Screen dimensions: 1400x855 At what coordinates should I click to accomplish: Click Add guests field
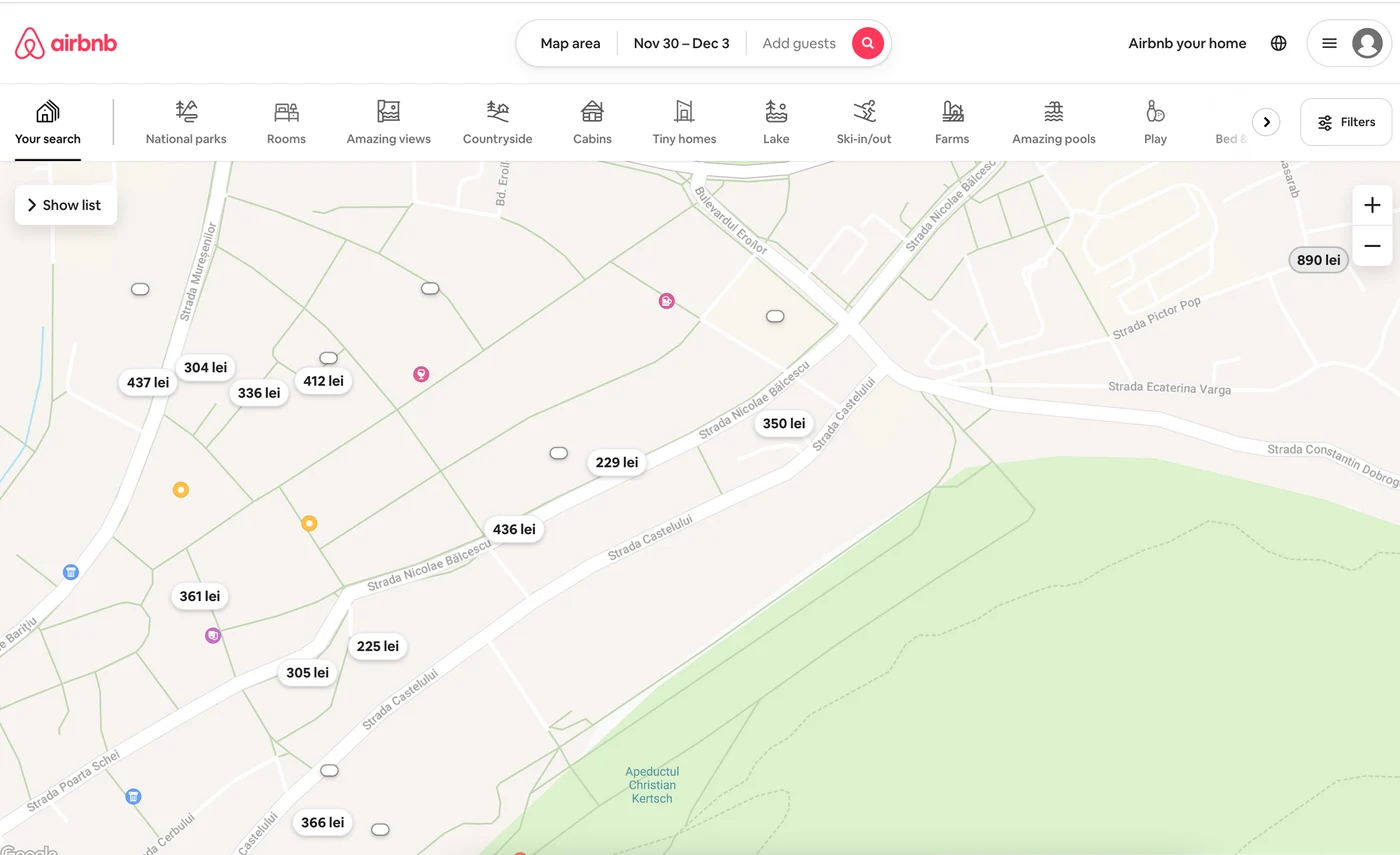pyautogui.click(x=799, y=43)
